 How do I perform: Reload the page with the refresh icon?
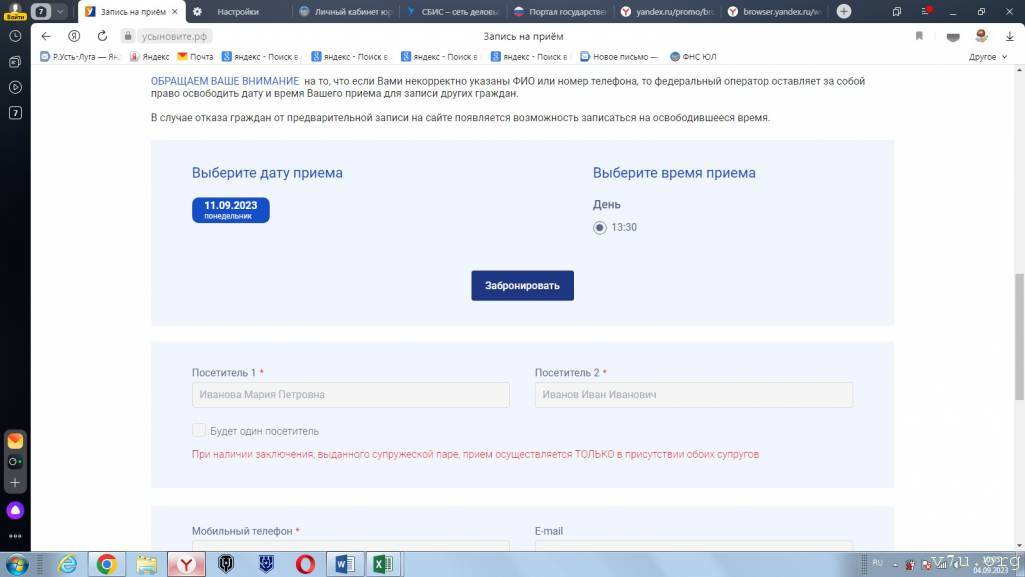click(x=102, y=36)
